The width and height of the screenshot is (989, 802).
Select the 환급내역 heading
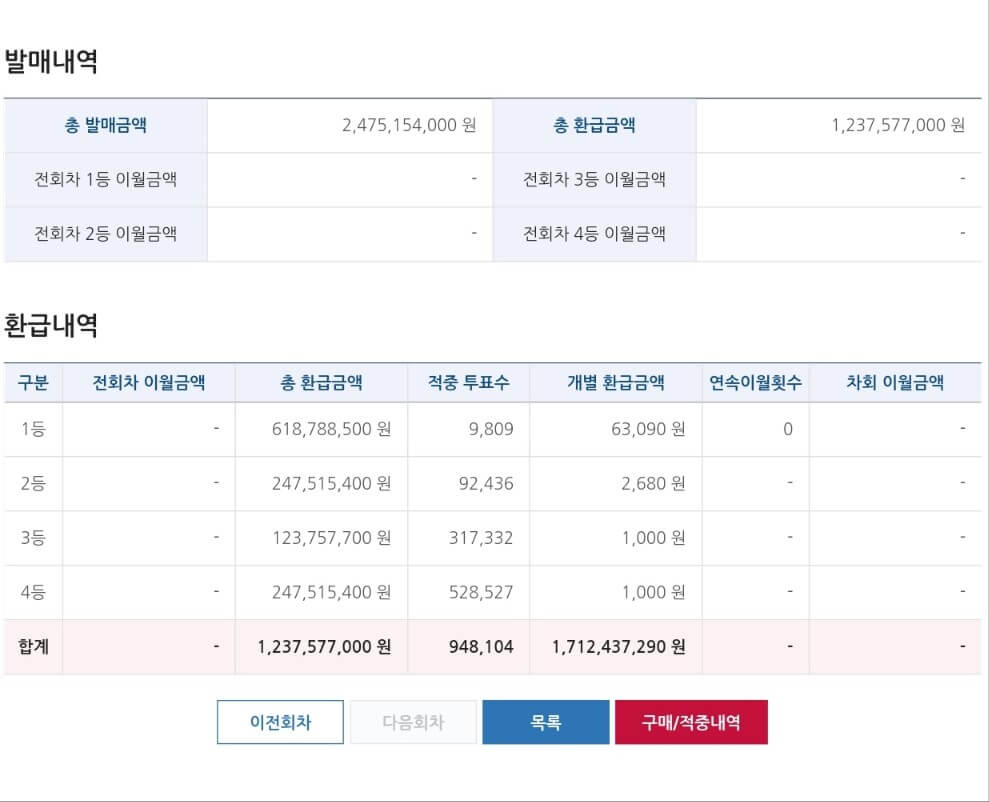click(50, 325)
